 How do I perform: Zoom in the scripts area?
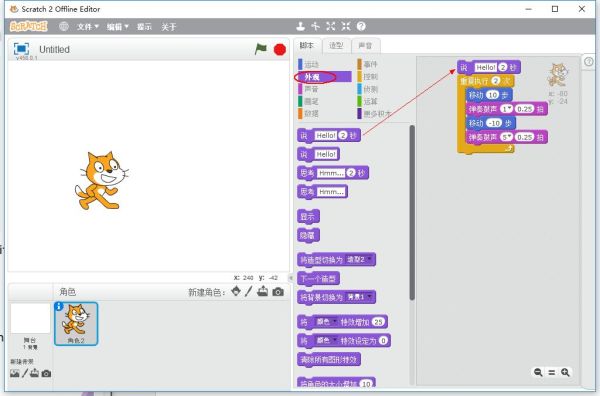565,372
